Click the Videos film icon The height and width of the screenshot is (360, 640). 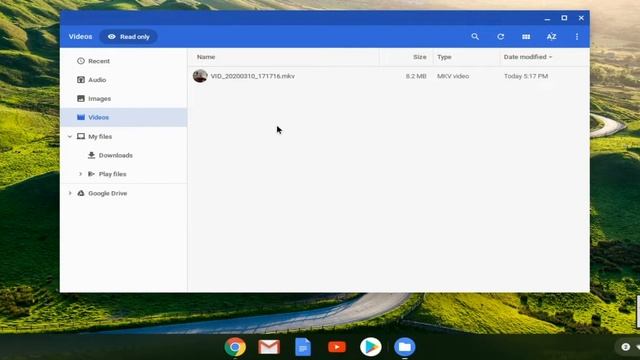coord(81,117)
